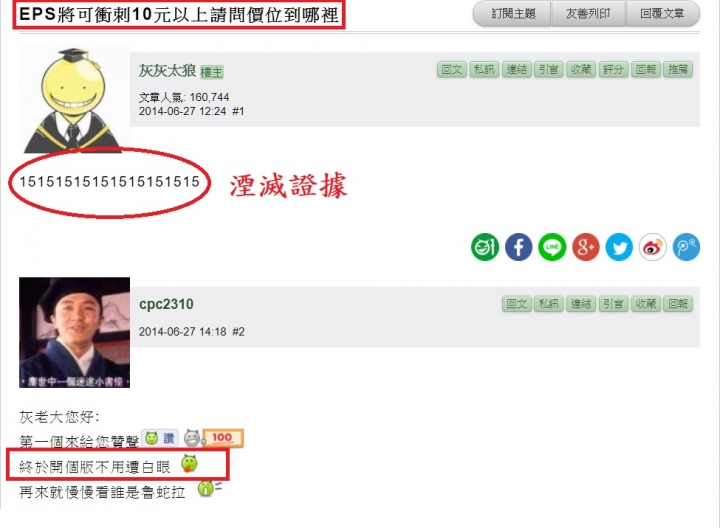Click 回文 on 灰灰太狼's post
The image size is (720, 528).
(x=452, y=70)
